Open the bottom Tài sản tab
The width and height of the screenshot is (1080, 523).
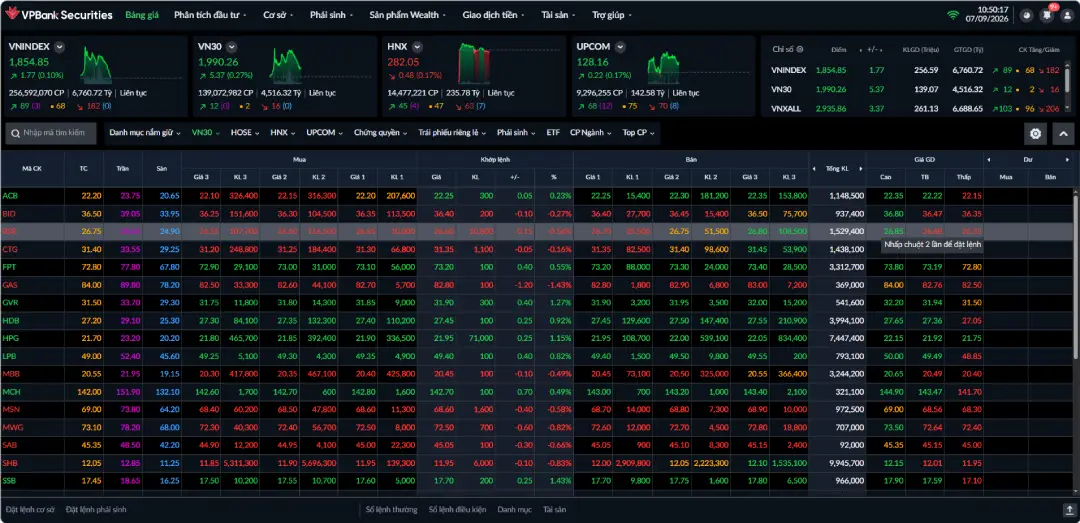[554, 510]
